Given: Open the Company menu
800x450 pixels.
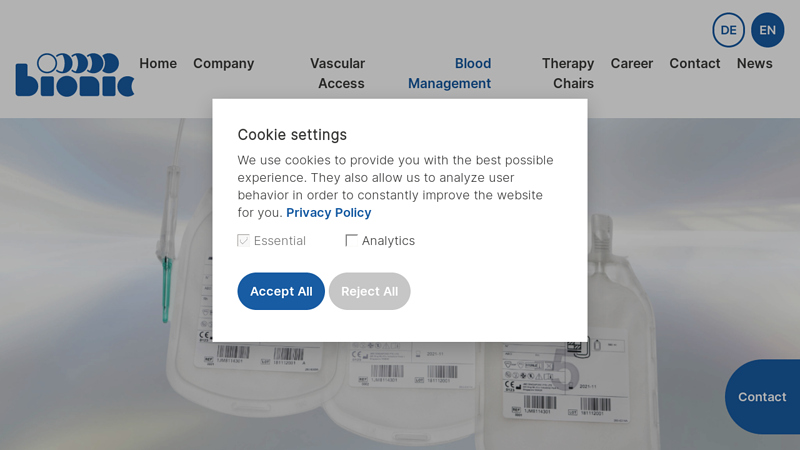Looking at the screenshot, I should click(x=223, y=63).
